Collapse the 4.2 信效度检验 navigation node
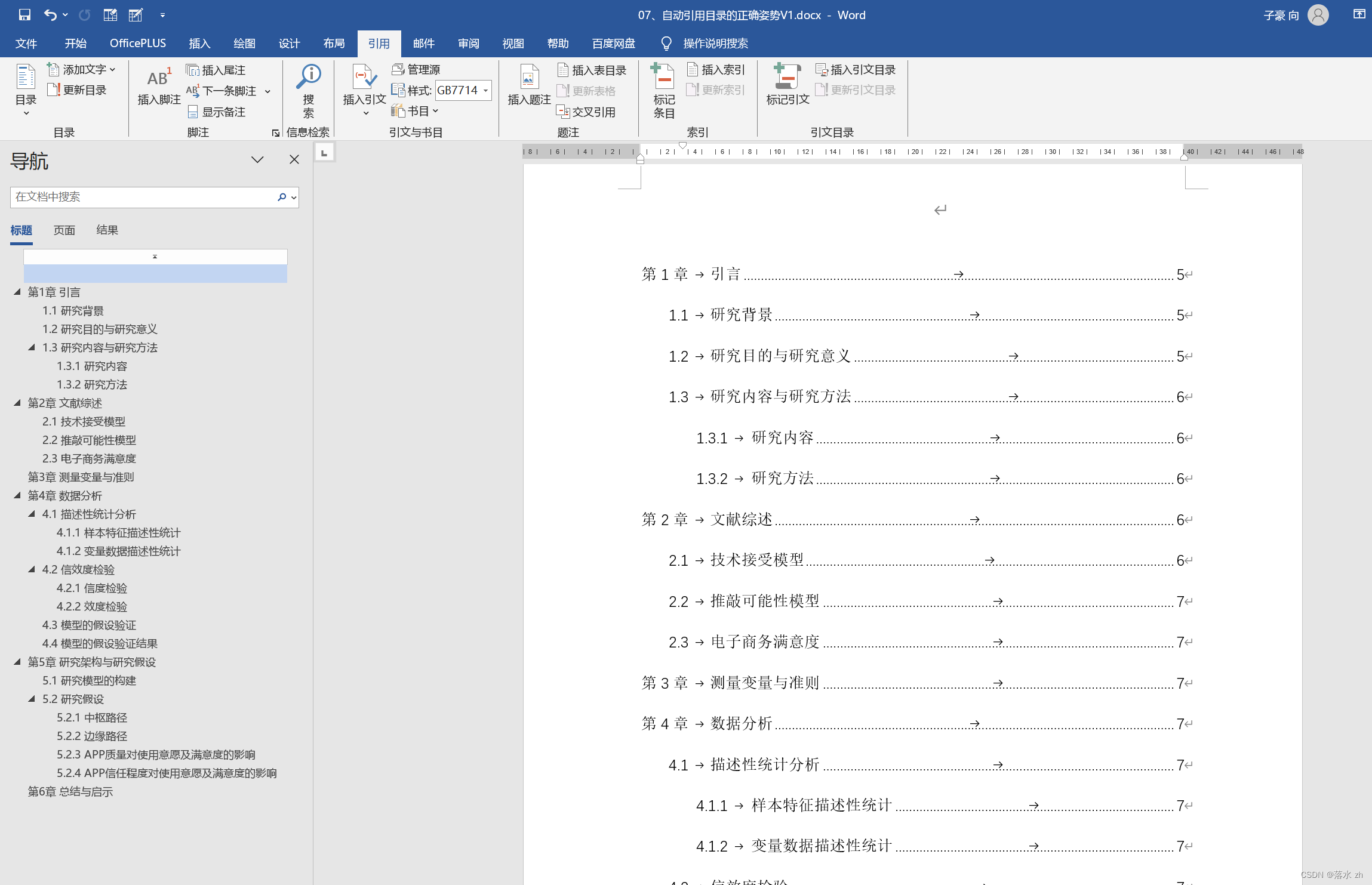 pyautogui.click(x=32, y=569)
